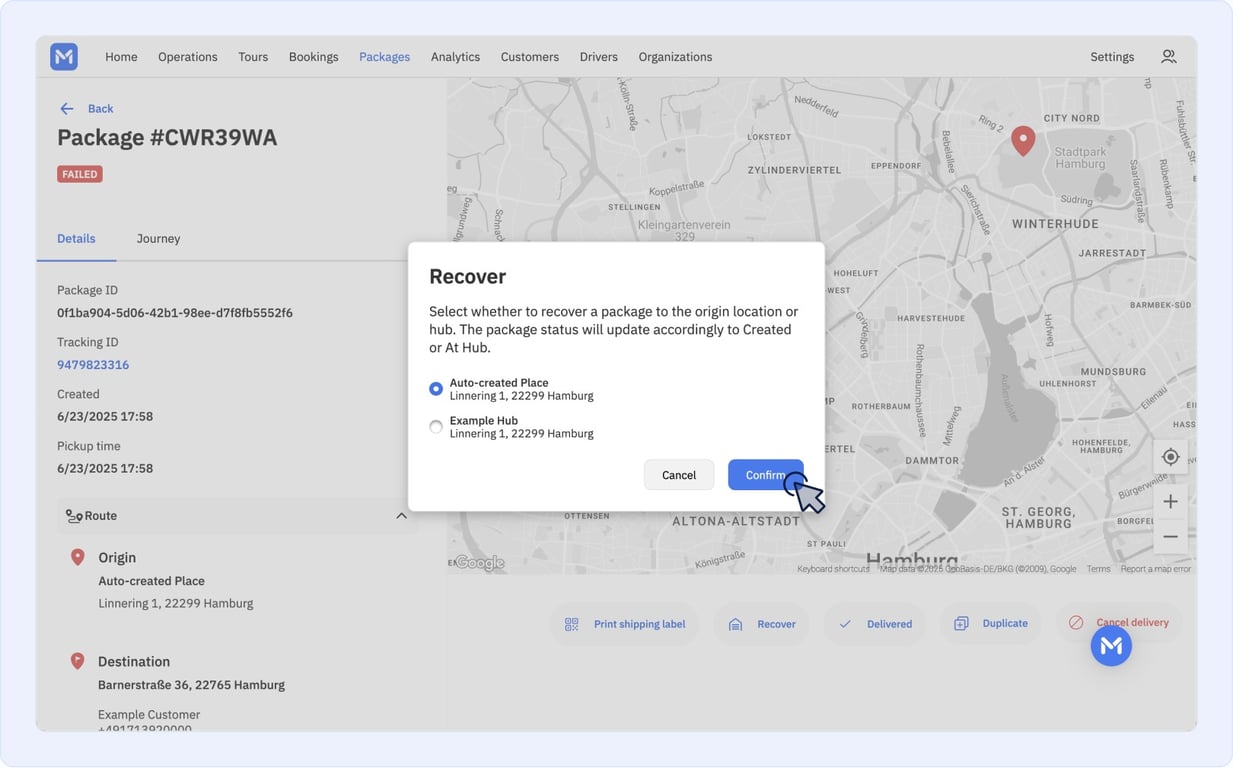Click the Origin location pin icon
The width and height of the screenshot is (1233, 768).
77,557
